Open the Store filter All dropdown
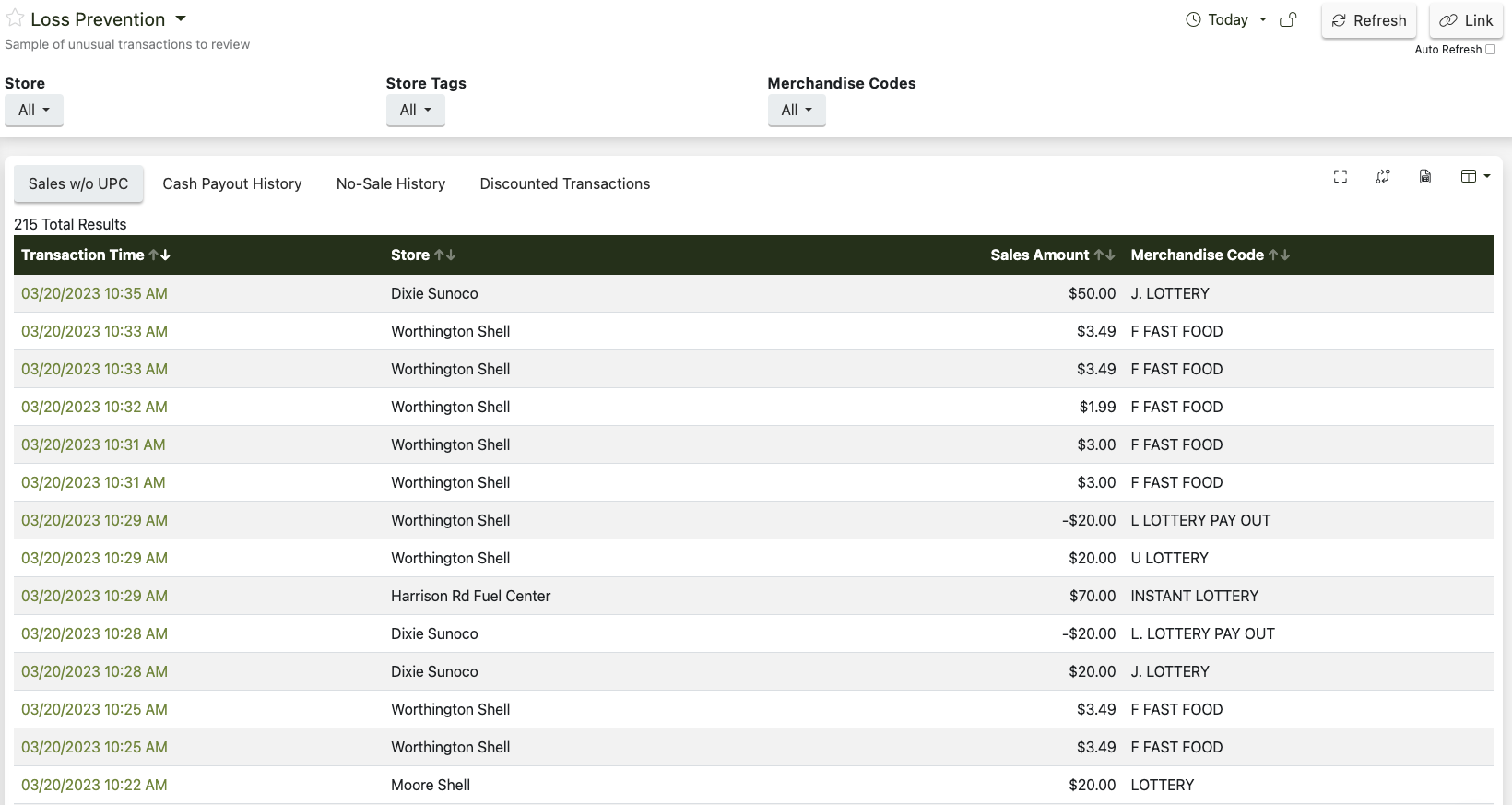The height and width of the screenshot is (805, 1512). (34, 110)
